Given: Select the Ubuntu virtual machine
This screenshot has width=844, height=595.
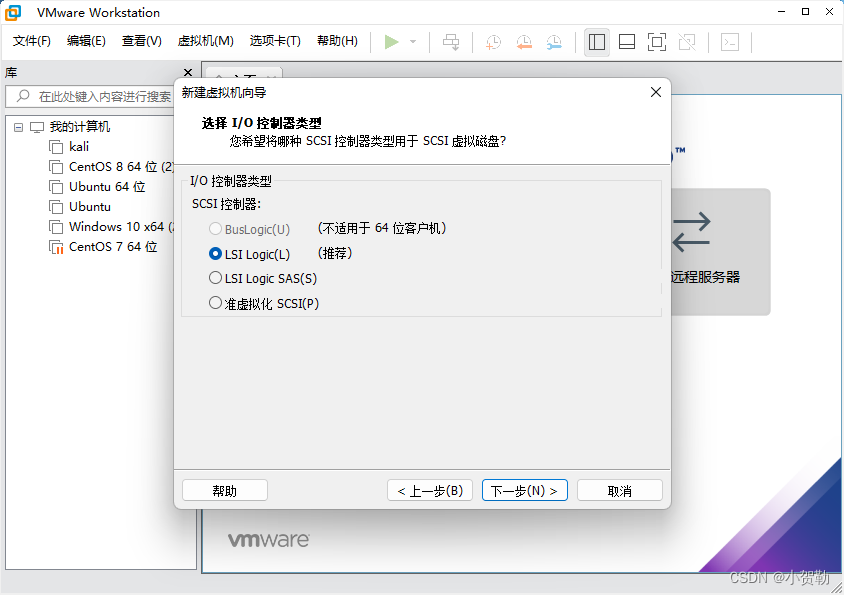Looking at the screenshot, I should click(x=90, y=207).
